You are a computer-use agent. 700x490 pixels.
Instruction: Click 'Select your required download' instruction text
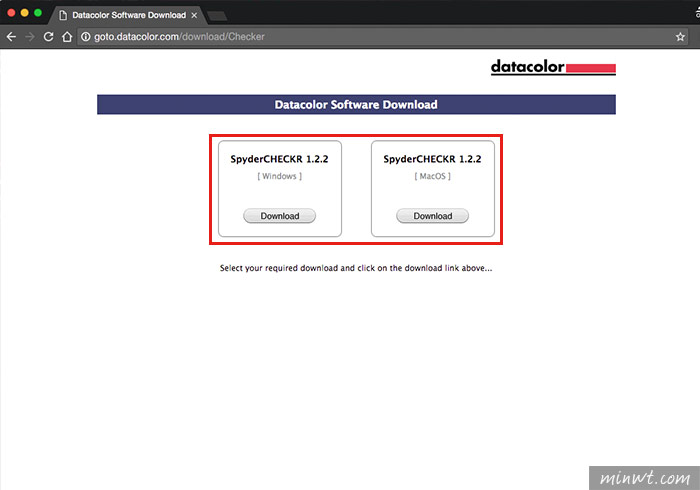(356, 268)
